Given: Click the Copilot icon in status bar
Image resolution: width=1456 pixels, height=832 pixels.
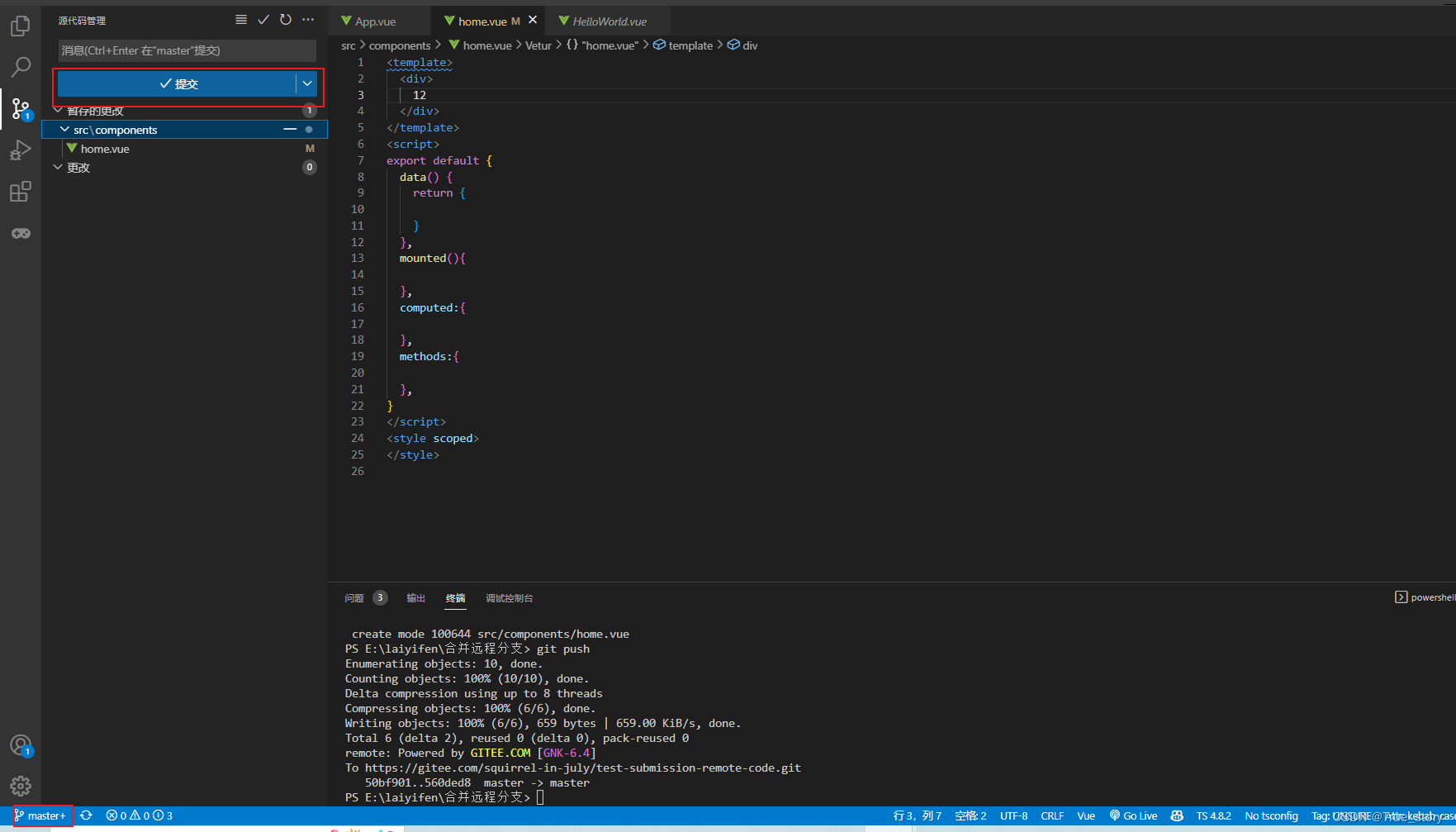Looking at the screenshot, I should click(x=1177, y=815).
